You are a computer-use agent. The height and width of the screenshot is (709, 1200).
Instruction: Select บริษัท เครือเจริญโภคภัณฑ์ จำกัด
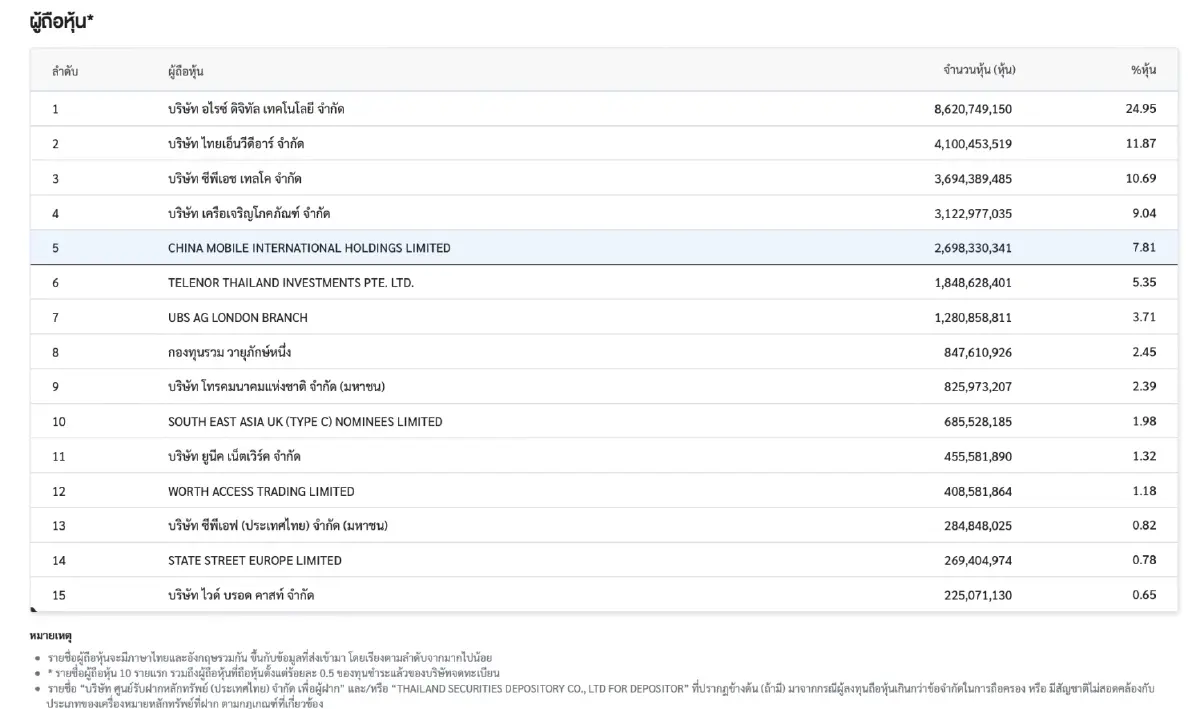[x=249, y=213]
